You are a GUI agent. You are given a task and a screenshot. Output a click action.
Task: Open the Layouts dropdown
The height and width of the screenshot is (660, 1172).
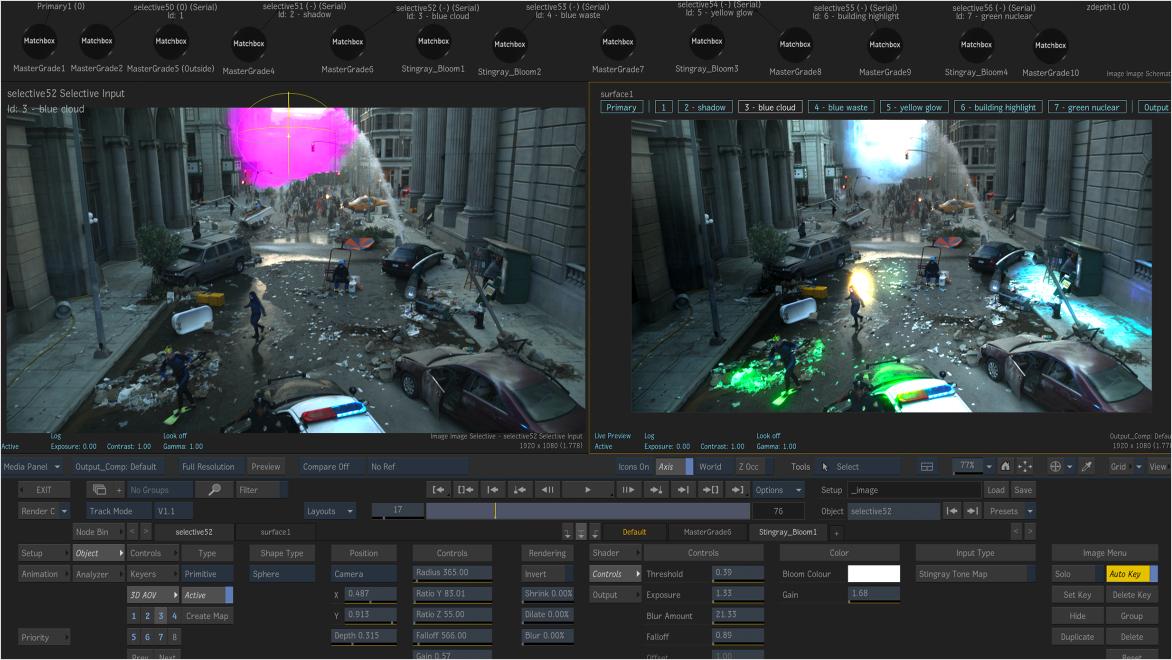(330, 511)
